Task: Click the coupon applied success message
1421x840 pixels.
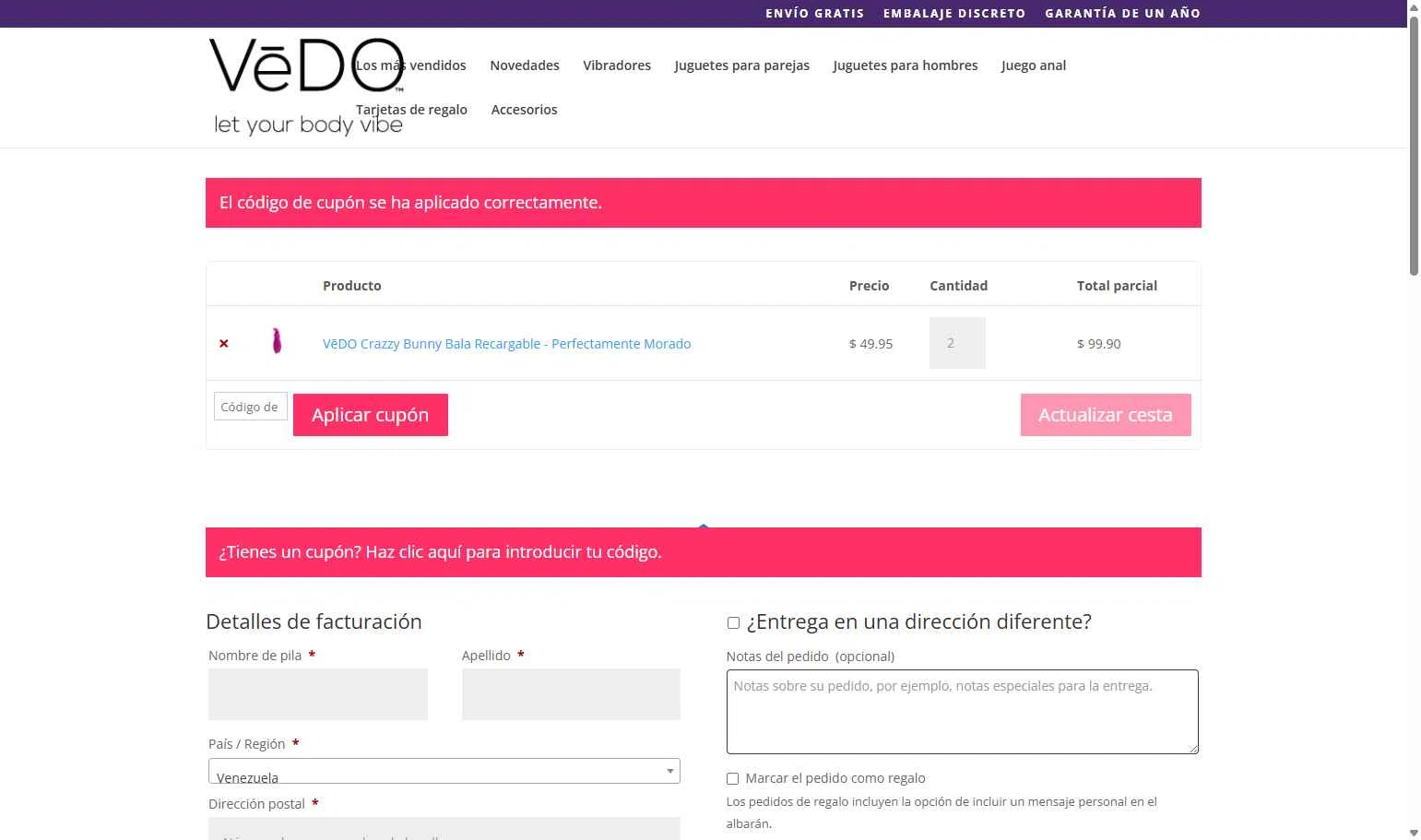Action: tap(704, 203)
